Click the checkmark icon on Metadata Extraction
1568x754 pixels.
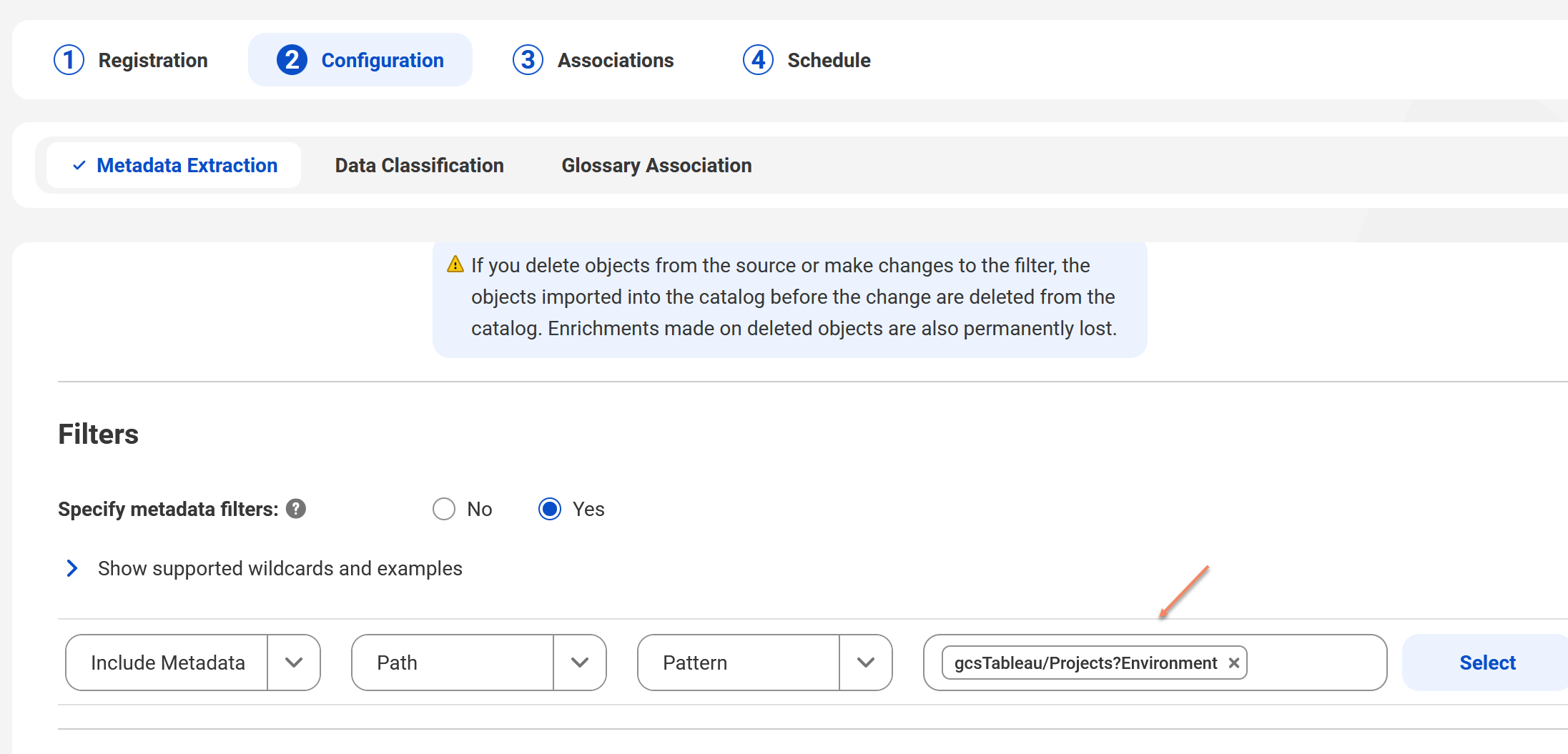click(79, 165)
